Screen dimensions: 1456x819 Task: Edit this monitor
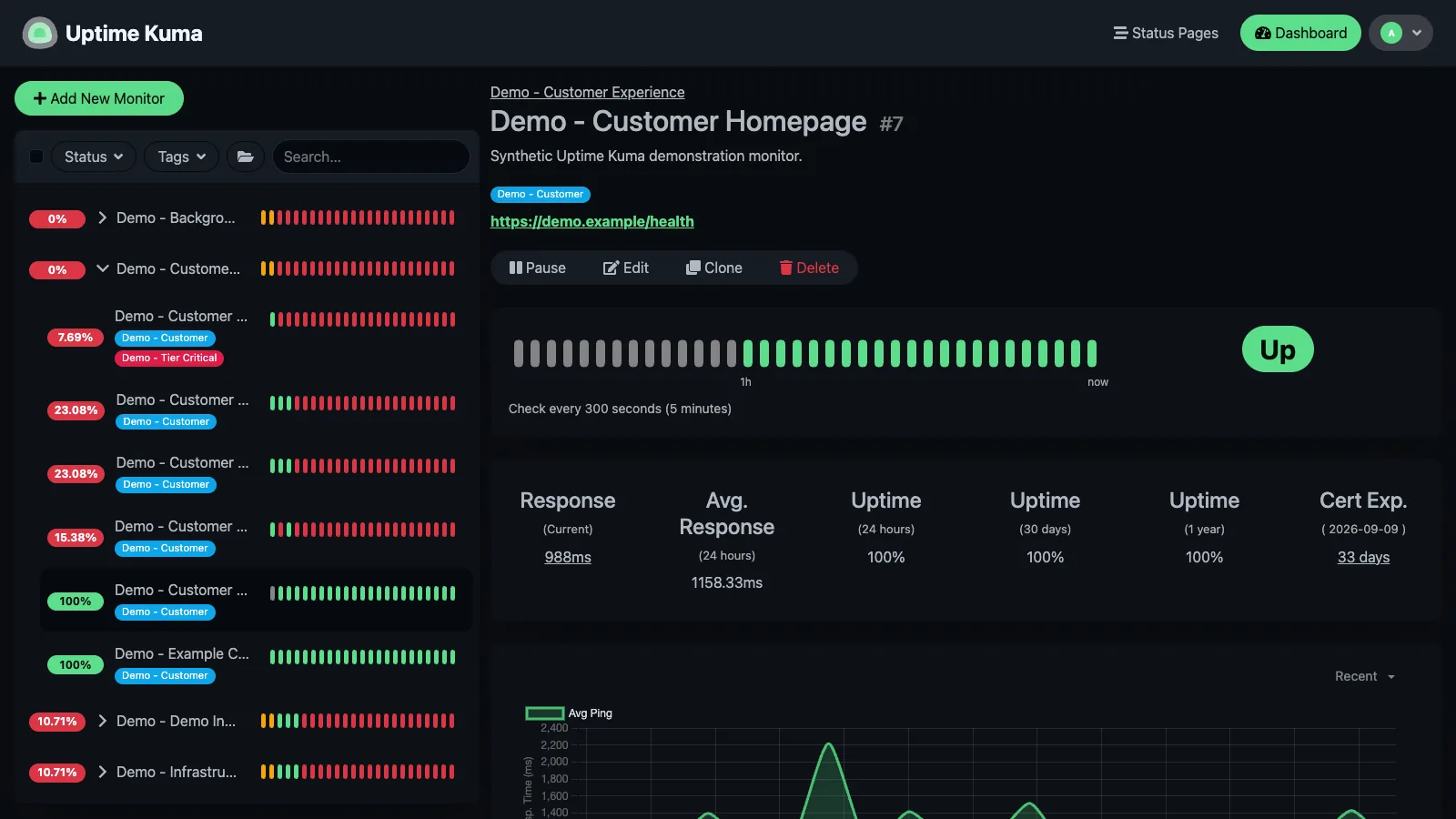[626, 268]
